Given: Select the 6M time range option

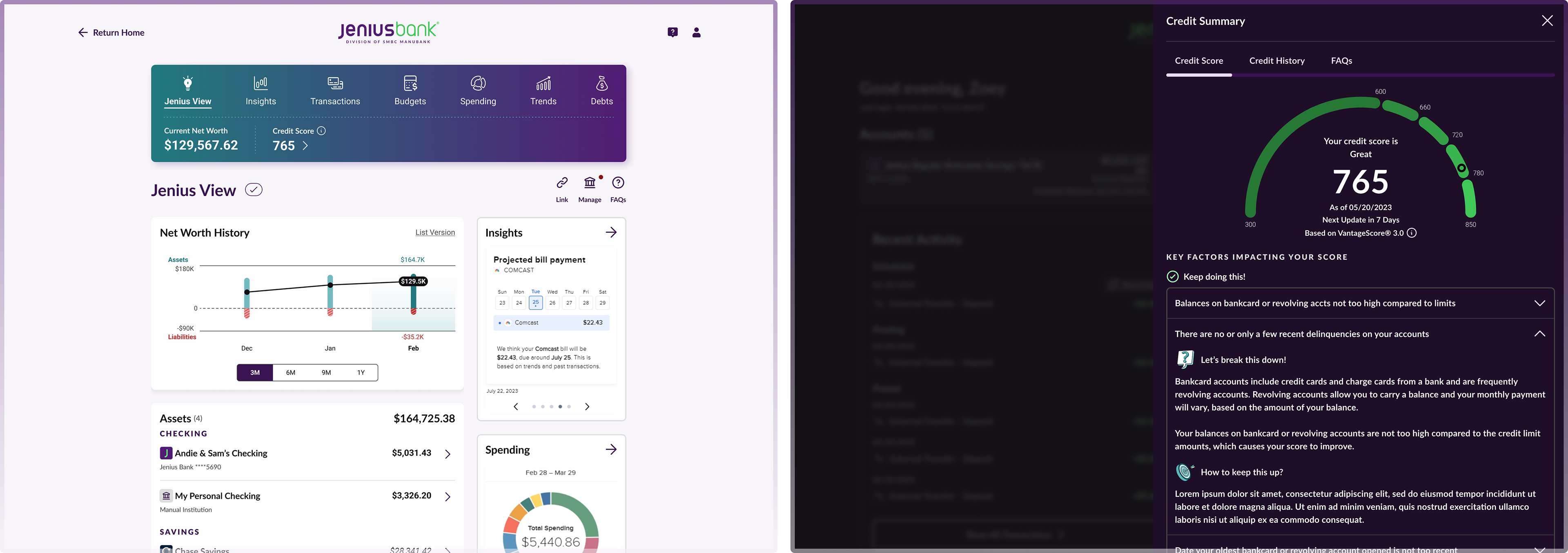Looking at the screenshot, I should pyautogui.click(x=290, y=373).
